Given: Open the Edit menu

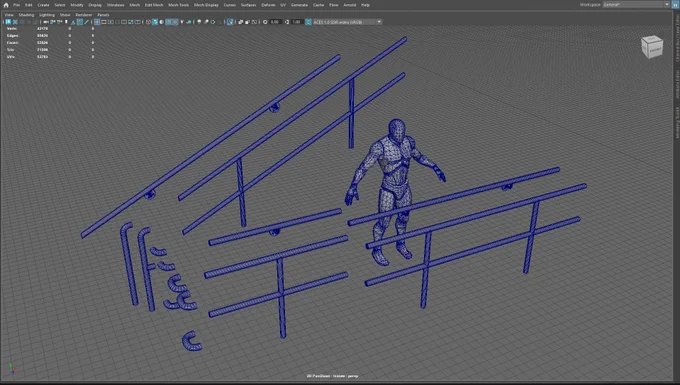Looking at the screenshot, I should (x=29, y=5).
